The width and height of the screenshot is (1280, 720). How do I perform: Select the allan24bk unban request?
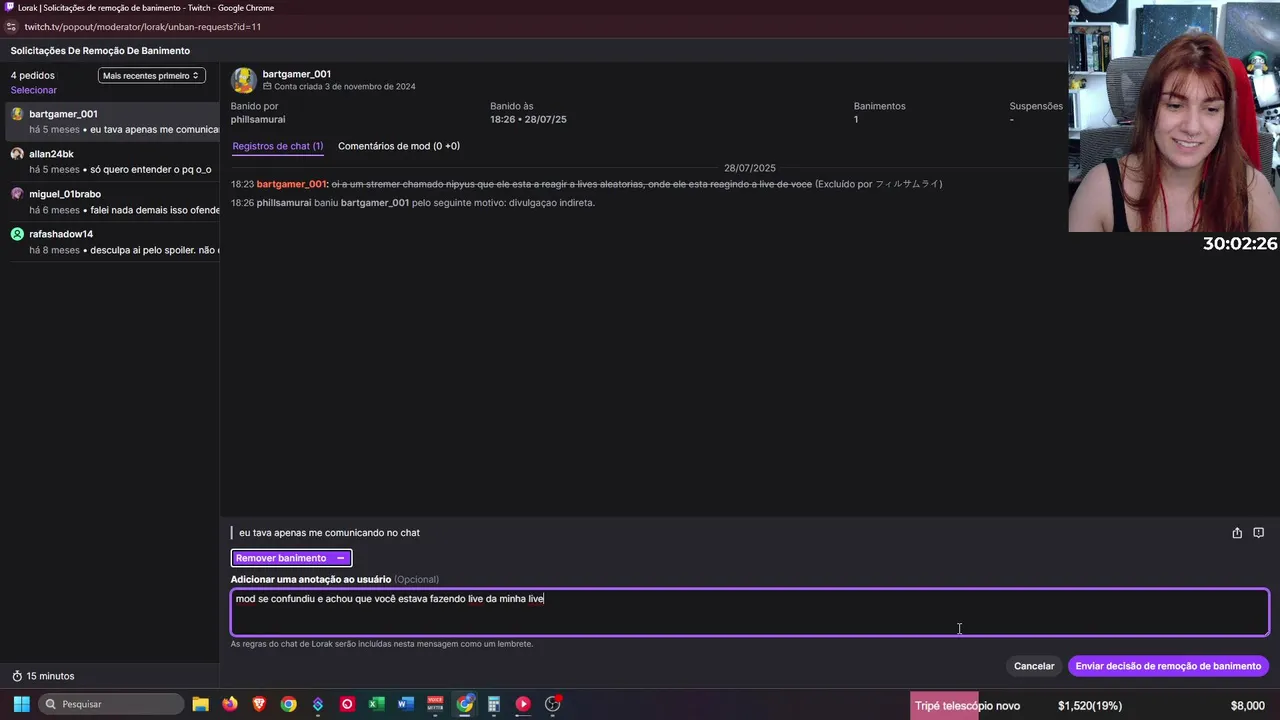[x=112, y=161]
